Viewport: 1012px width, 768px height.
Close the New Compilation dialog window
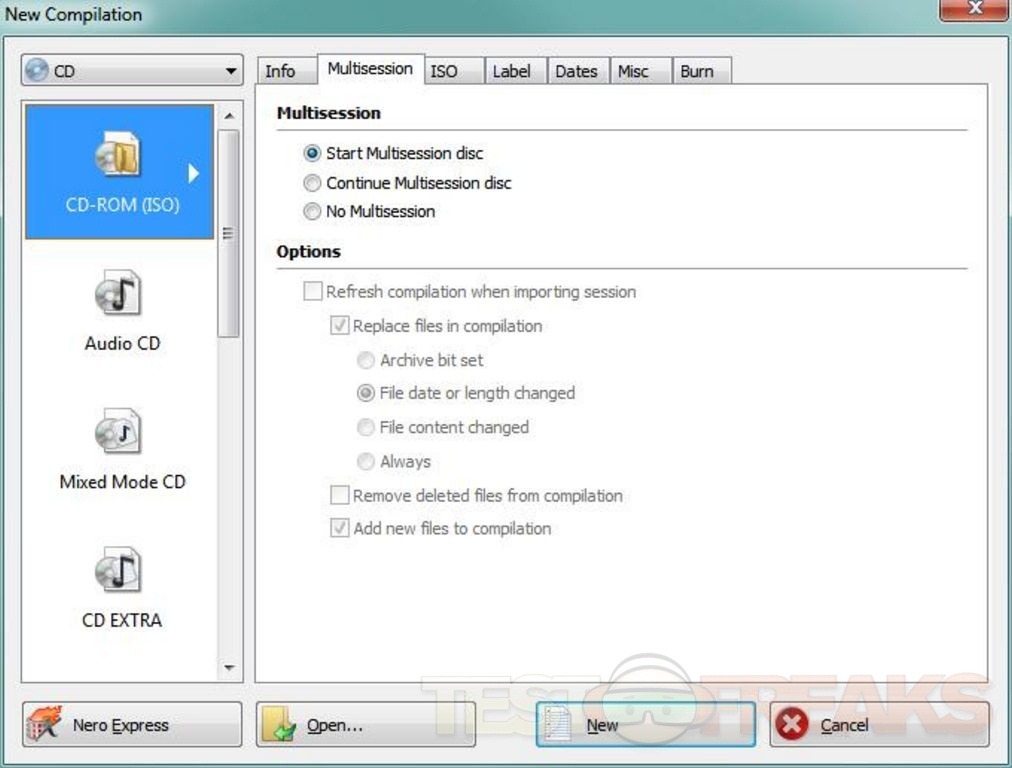(x=974, y=11)
